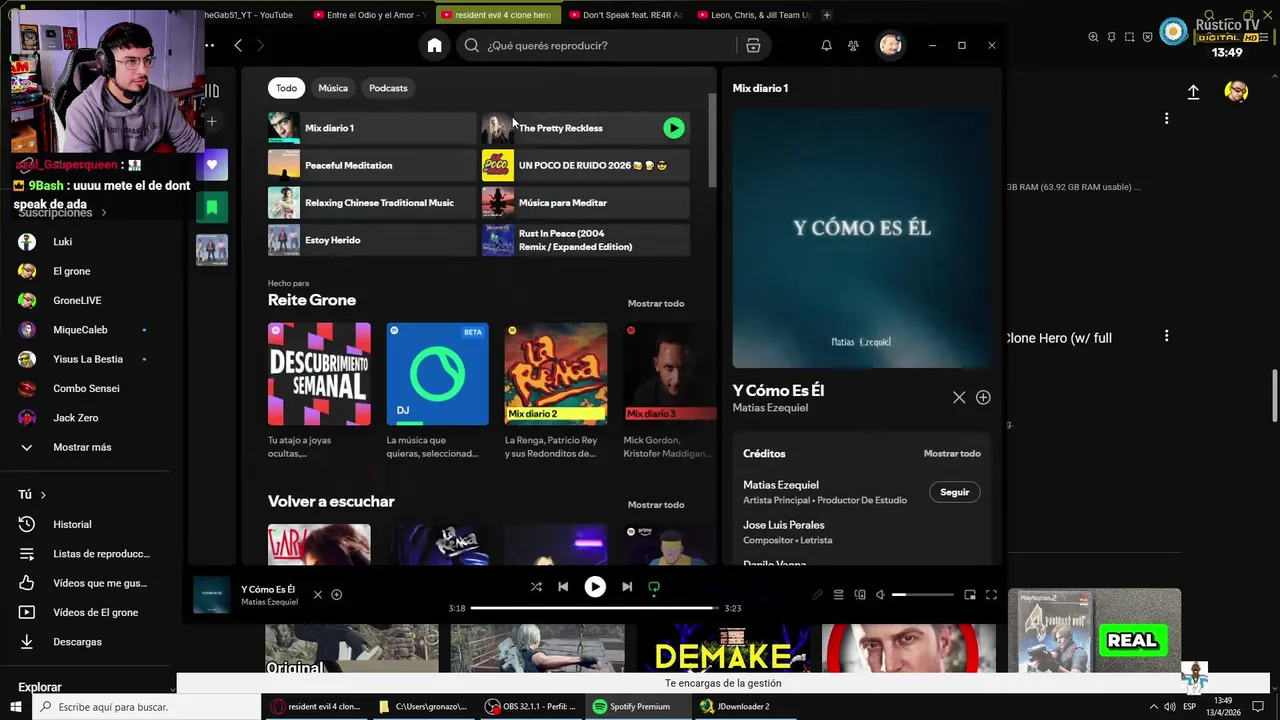
Task: Open connect to a device icon
Action: pyautogui.click(x=860, y=595)
